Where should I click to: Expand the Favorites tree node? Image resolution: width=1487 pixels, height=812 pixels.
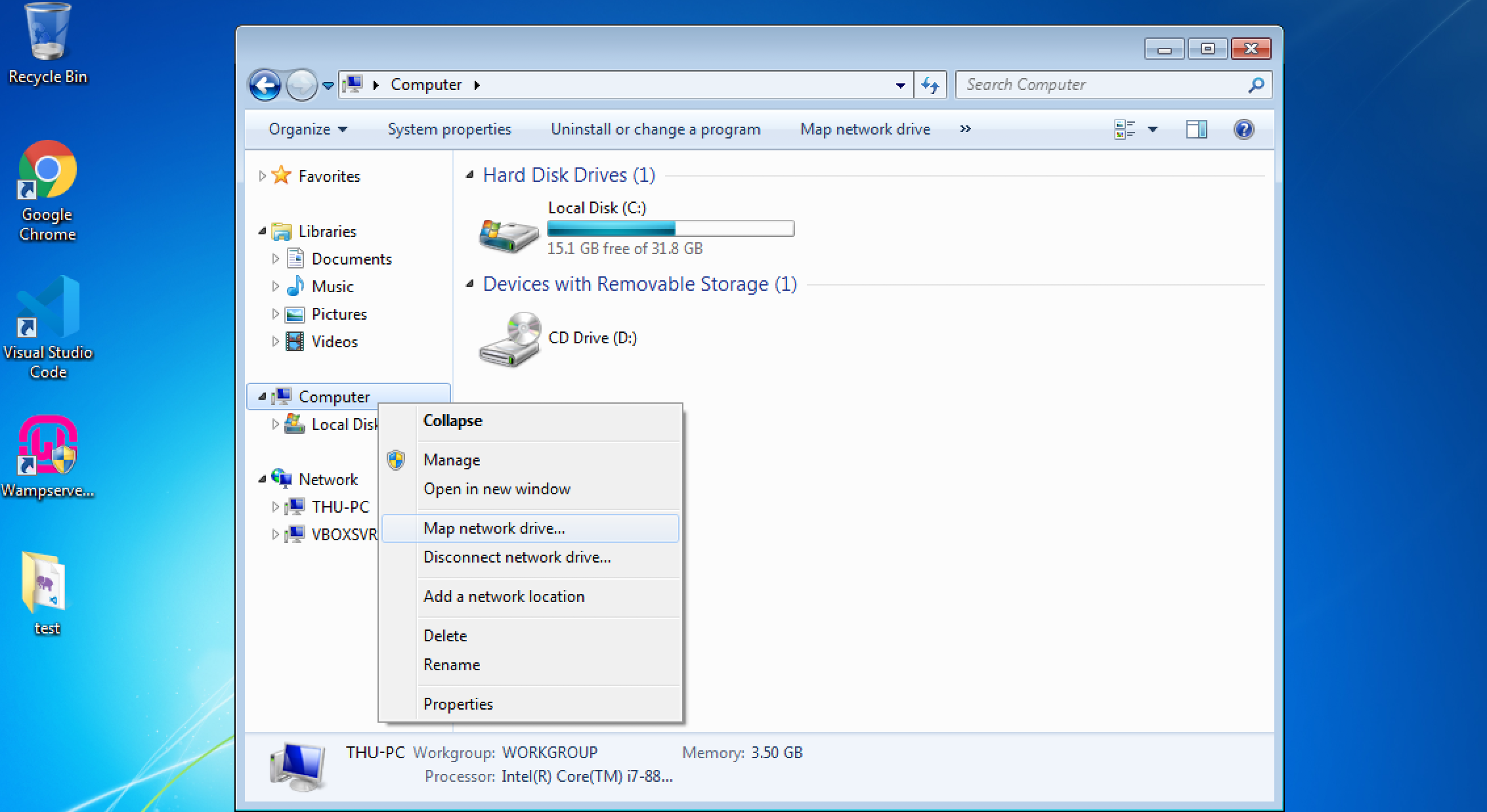click(262, 176)
